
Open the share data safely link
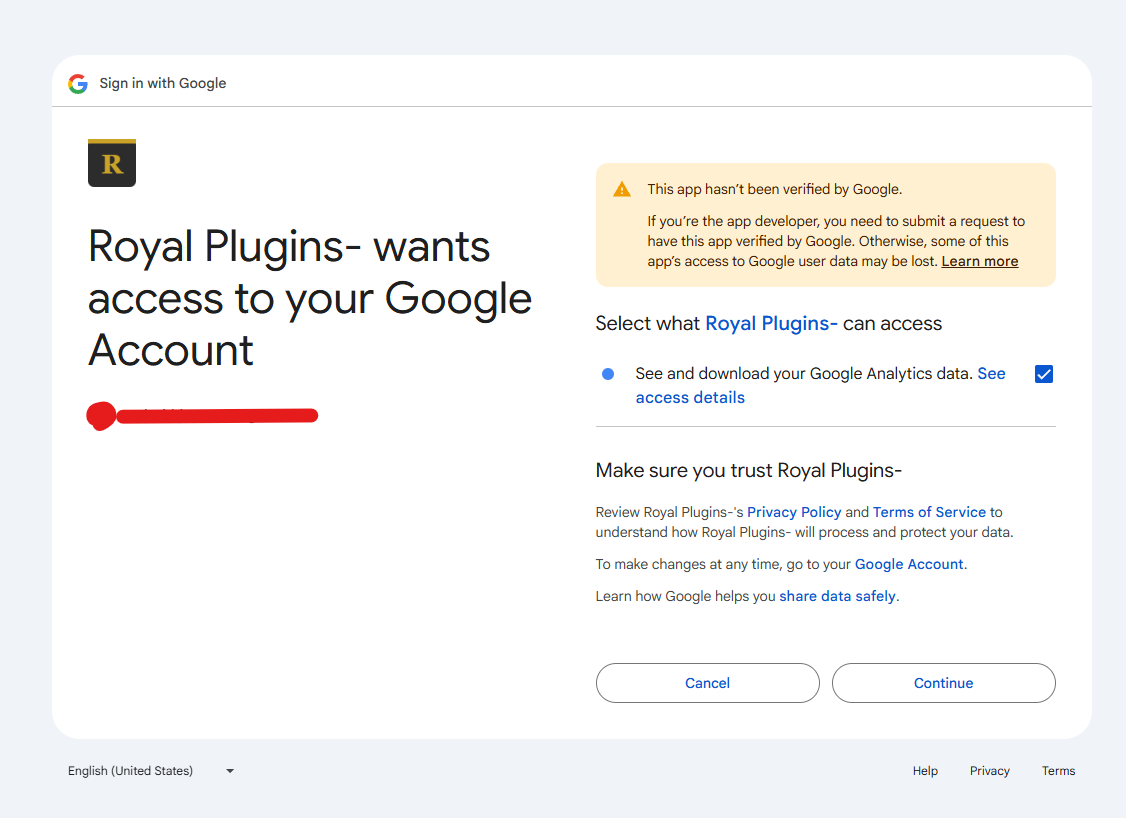click(837, 596)
